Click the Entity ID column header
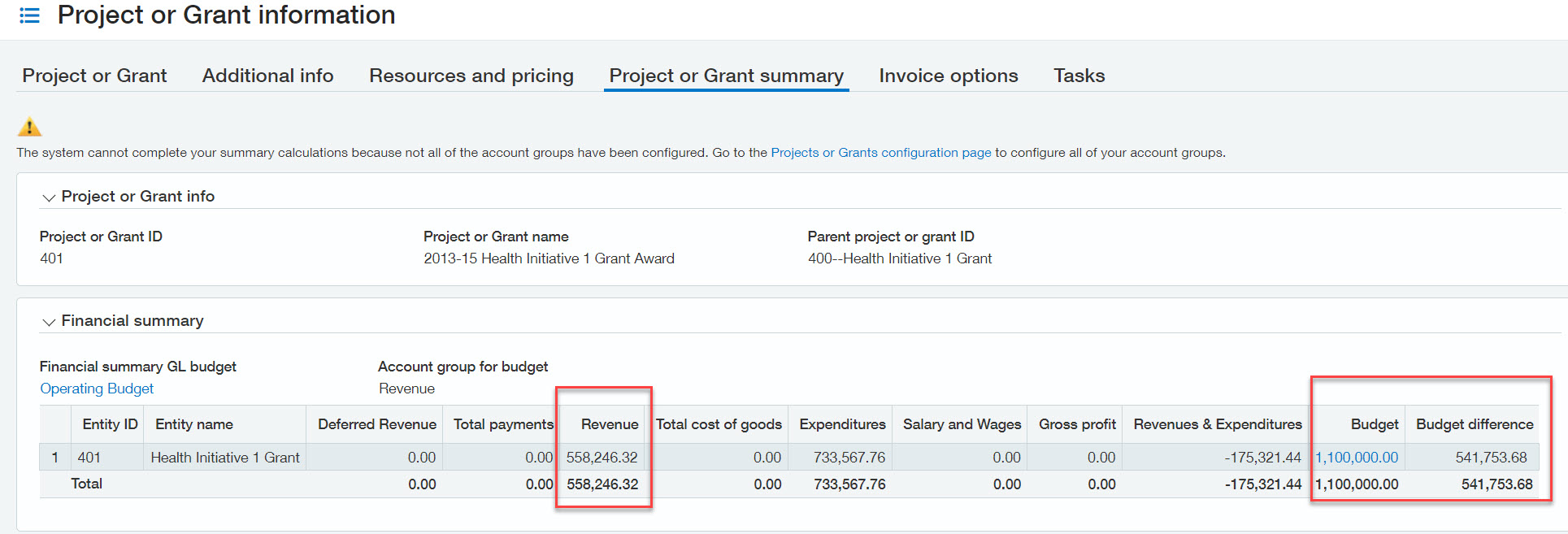 click(x=110, y=424)
